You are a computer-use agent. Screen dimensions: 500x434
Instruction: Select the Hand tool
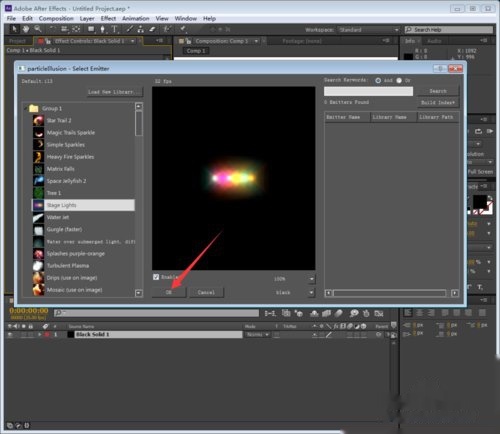(26, 29)
